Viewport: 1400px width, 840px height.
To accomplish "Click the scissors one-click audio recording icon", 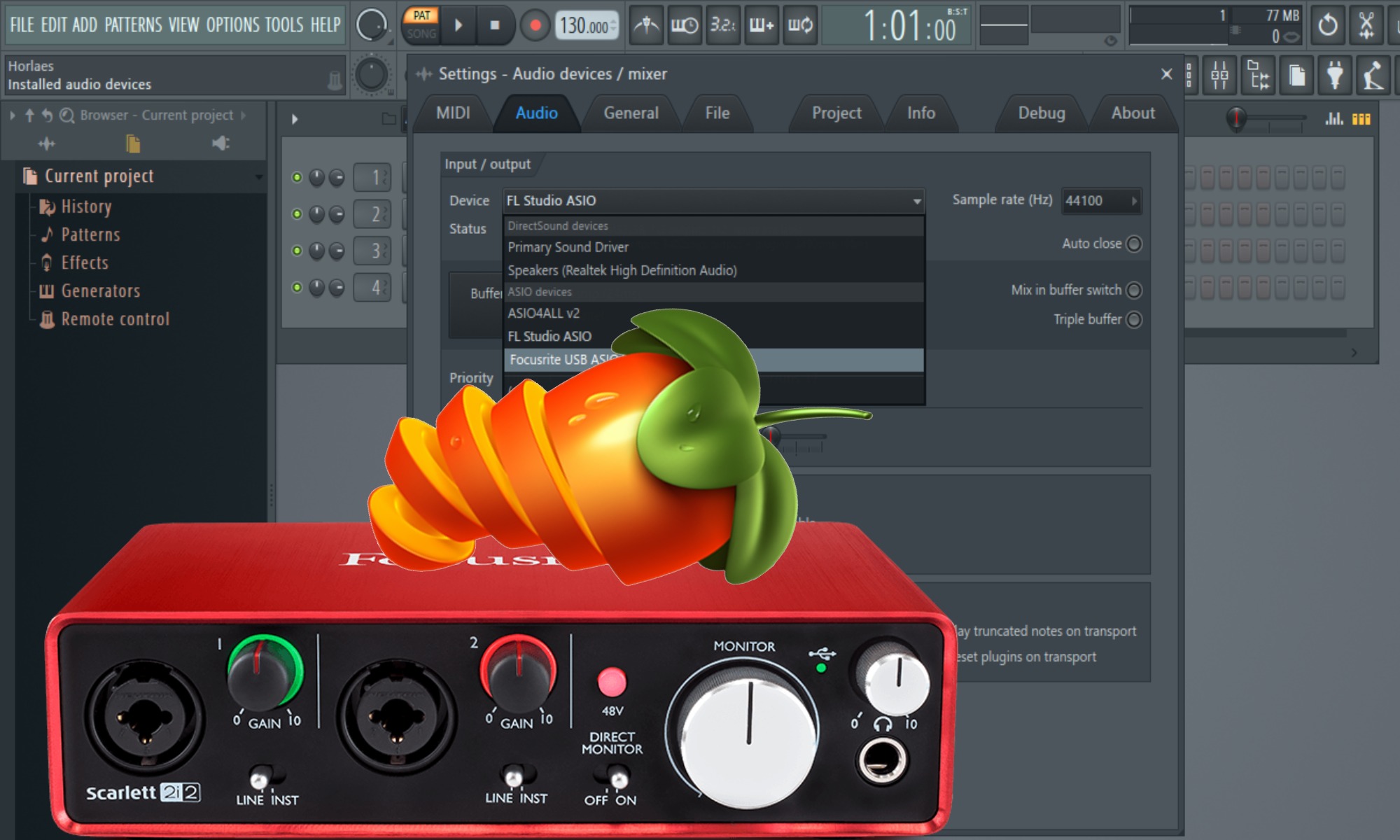I will [1366, 25].
